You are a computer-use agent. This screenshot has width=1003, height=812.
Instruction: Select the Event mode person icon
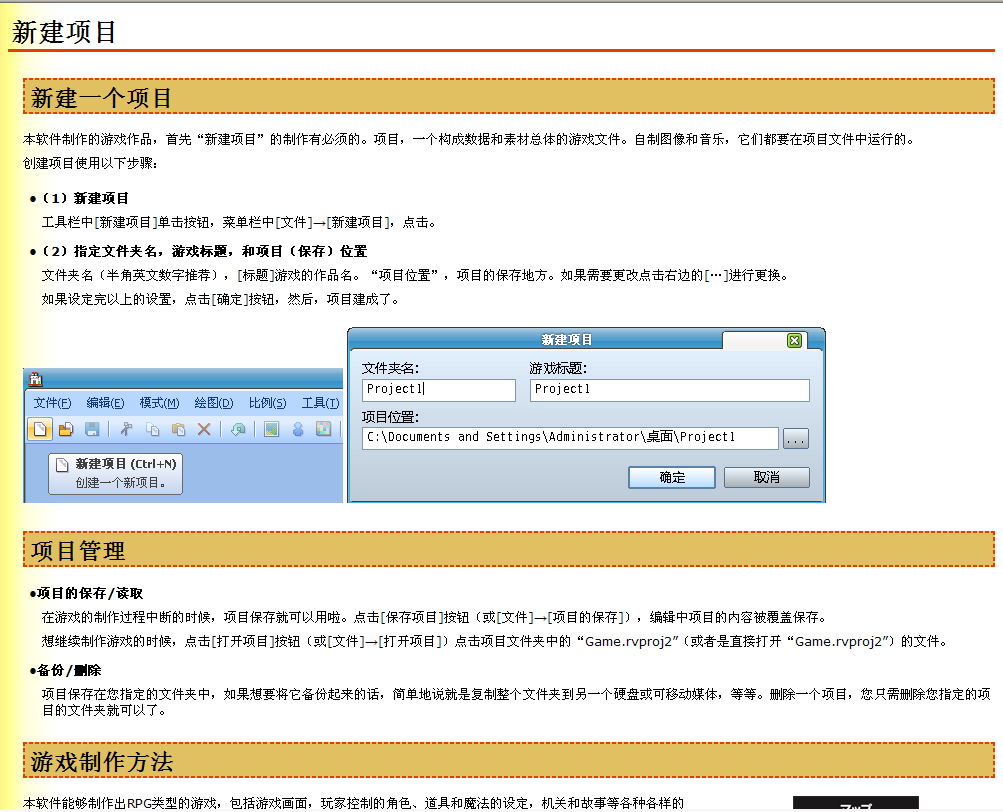[297, 429]
